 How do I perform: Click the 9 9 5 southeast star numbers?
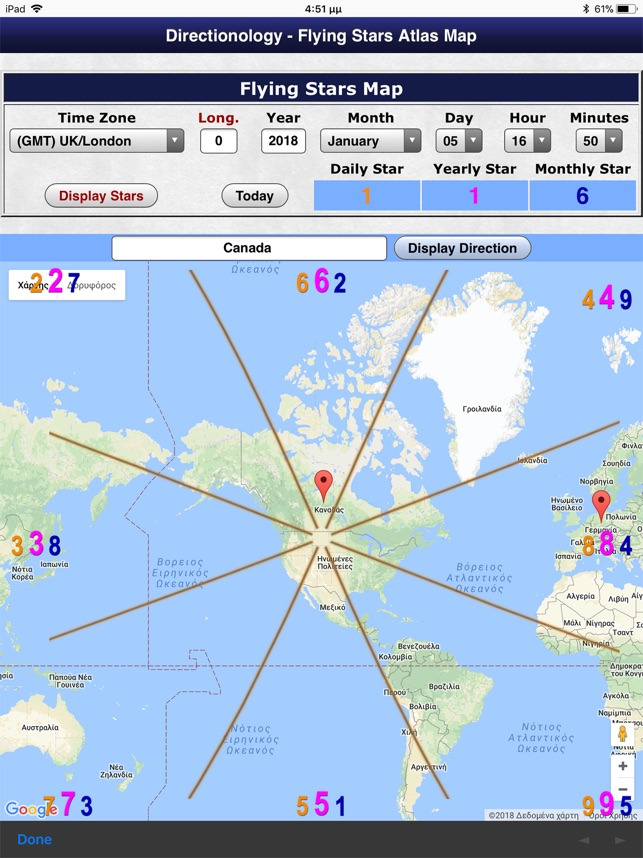point(607,805)
